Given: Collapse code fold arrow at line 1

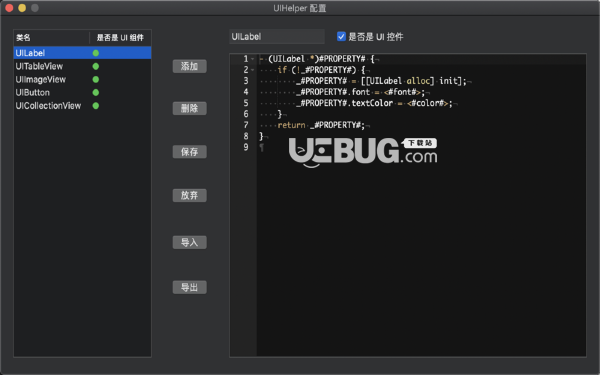Looking at the screenshot, I should tap(253, 59).
